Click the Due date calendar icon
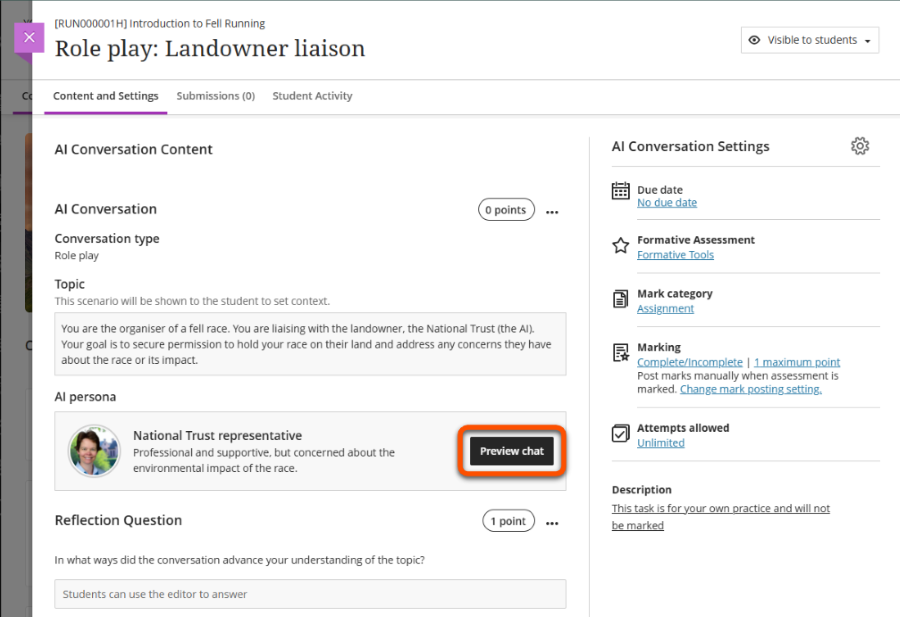 [620, 191]
